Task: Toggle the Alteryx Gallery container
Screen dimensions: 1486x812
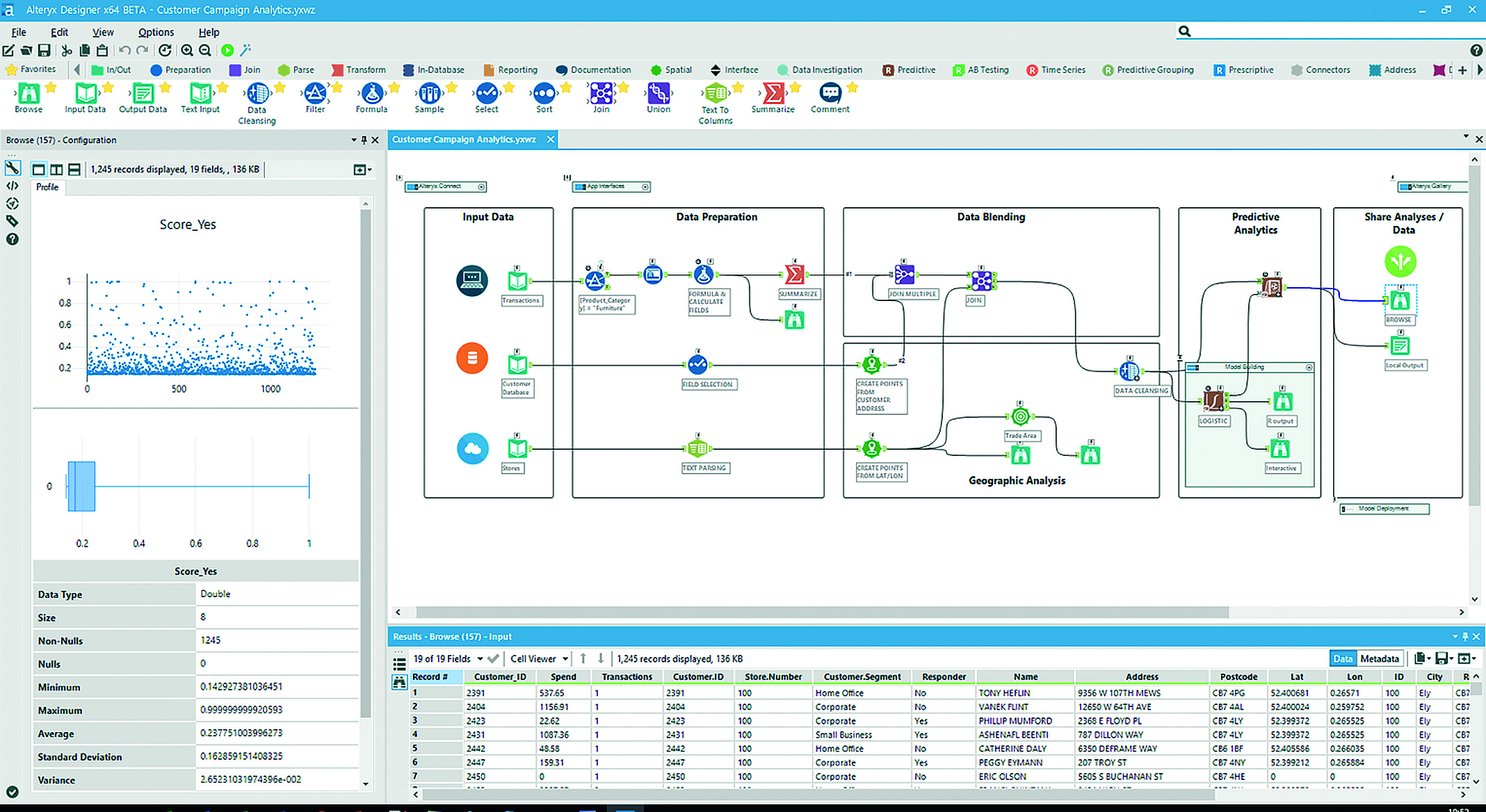Action: click(x=1405, y=186)
